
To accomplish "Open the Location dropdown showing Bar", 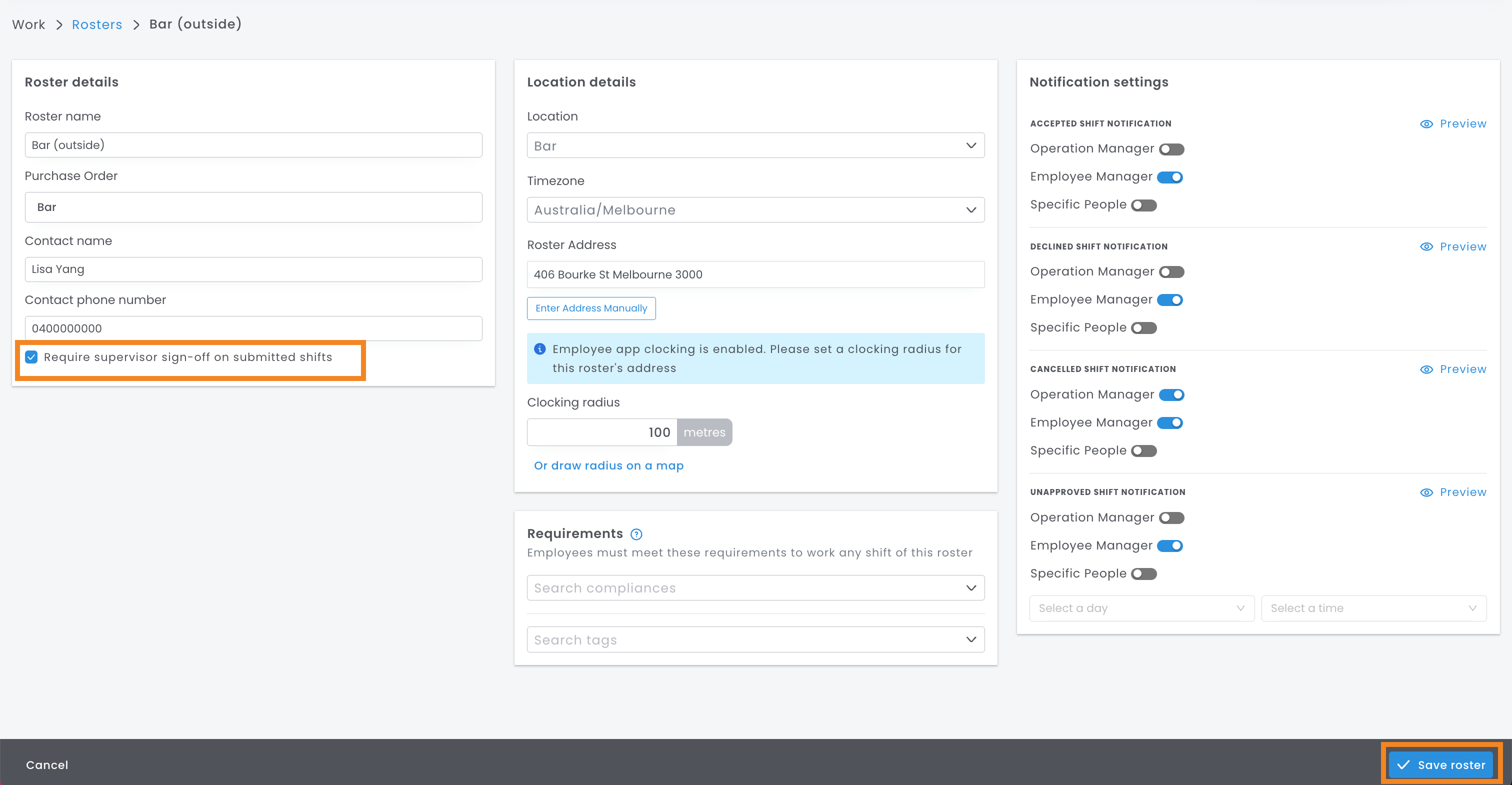I will [x=755, y=145].
